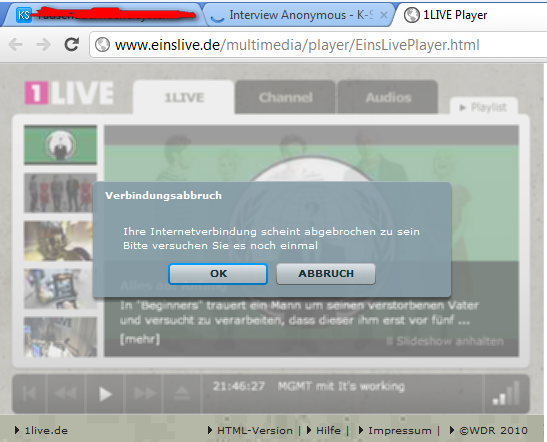
Task: Switch to the Channel tab
Action: tap(285, 97)
